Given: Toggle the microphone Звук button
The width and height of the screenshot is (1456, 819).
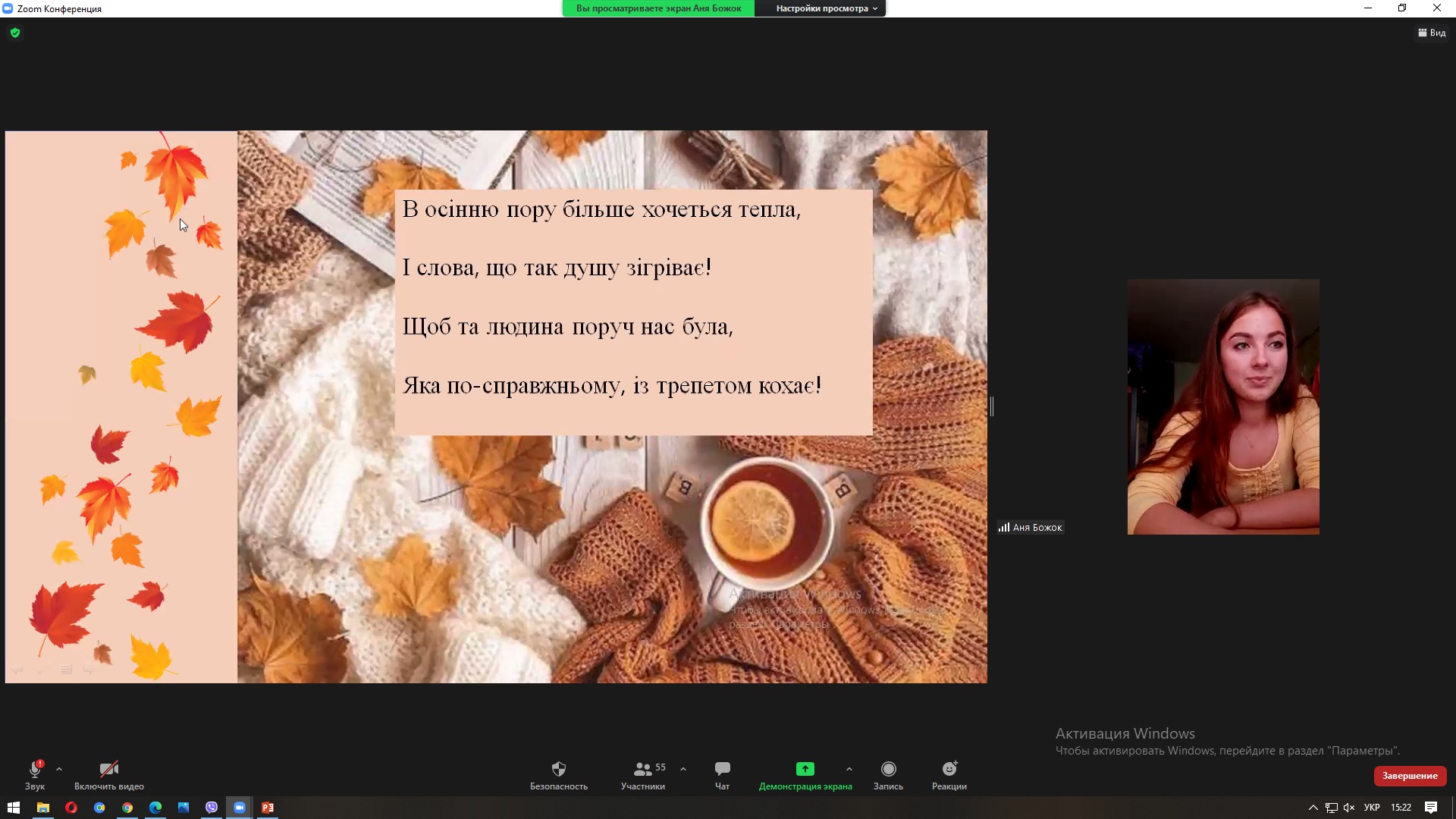Looking at the screenshot, I should [35, 769].
